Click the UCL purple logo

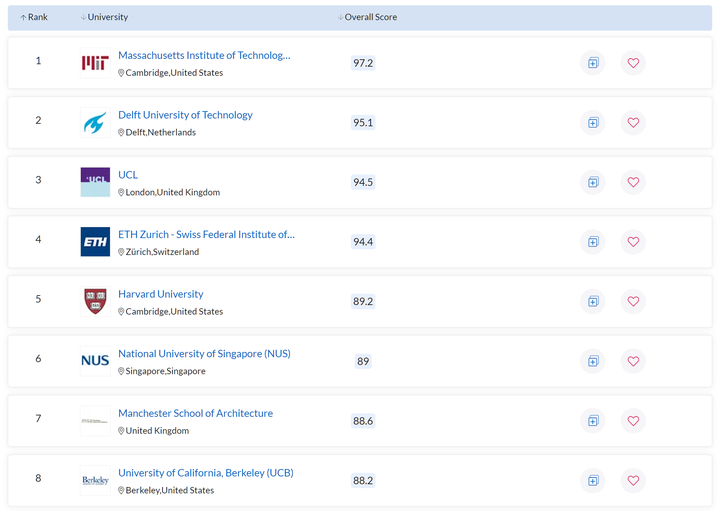click(x=95, y=182)
